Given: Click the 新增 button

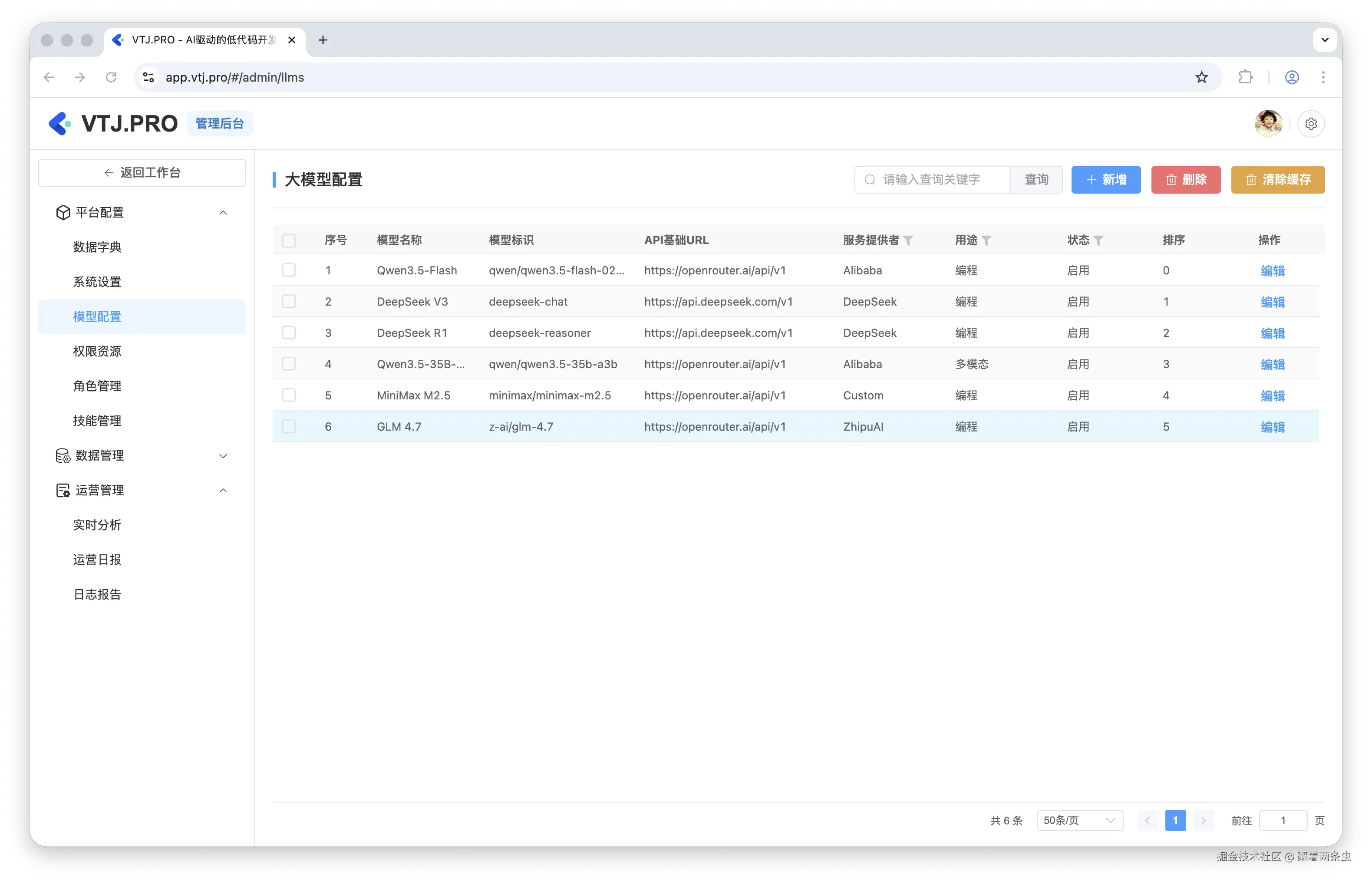Looking at the screenshot, I should point(1105,179).
